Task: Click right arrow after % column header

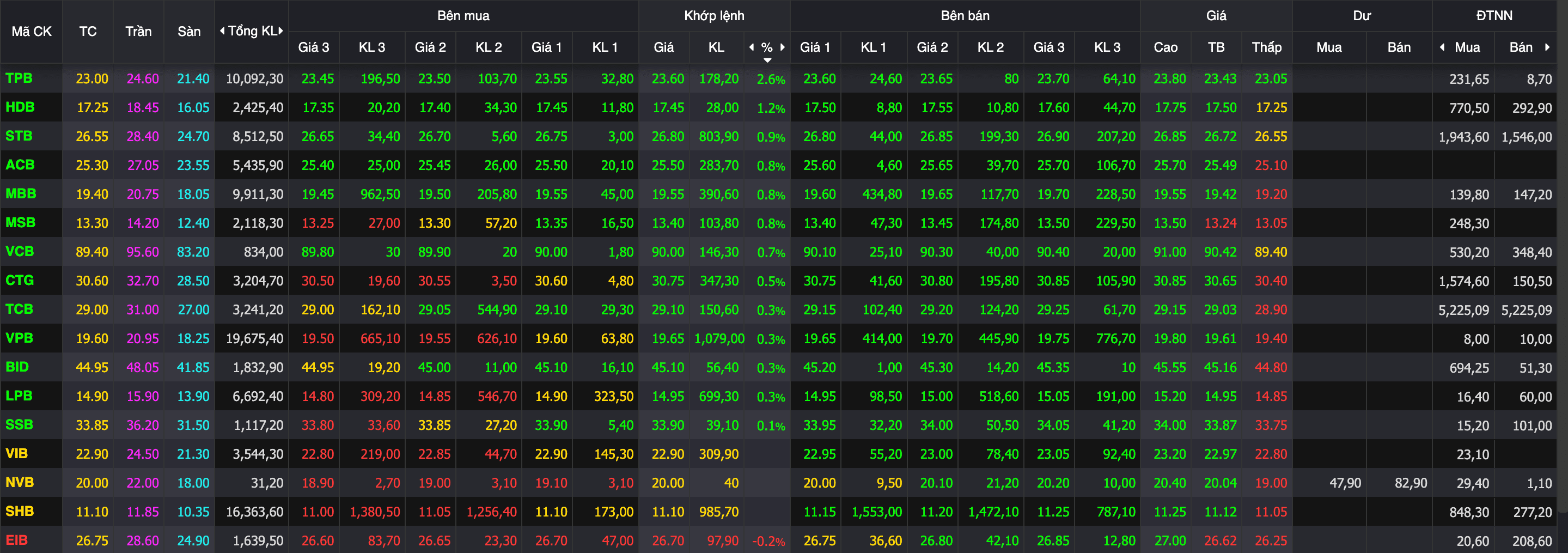Action: click(x=782, y=47)
